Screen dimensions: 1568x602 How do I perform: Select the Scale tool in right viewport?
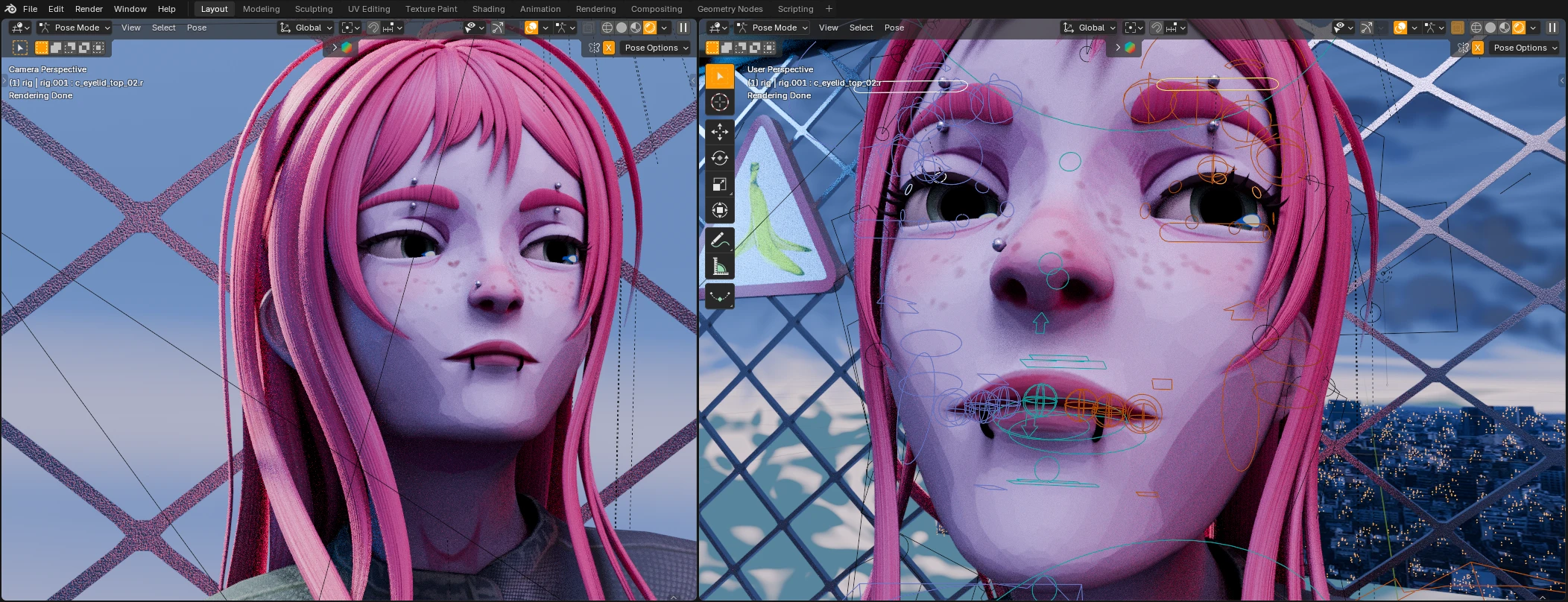point(719,184)
